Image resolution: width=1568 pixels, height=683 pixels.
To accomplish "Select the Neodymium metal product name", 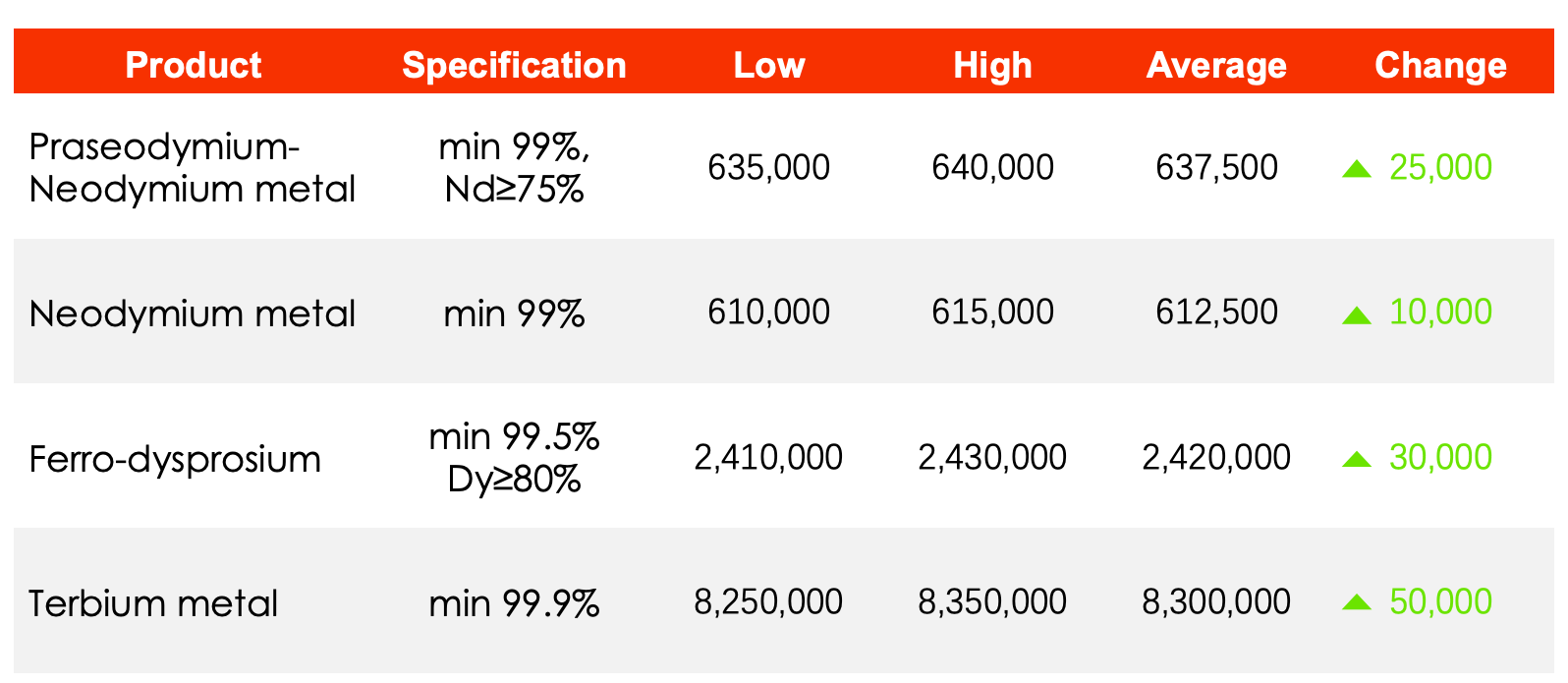I will (x=193, y=313).
